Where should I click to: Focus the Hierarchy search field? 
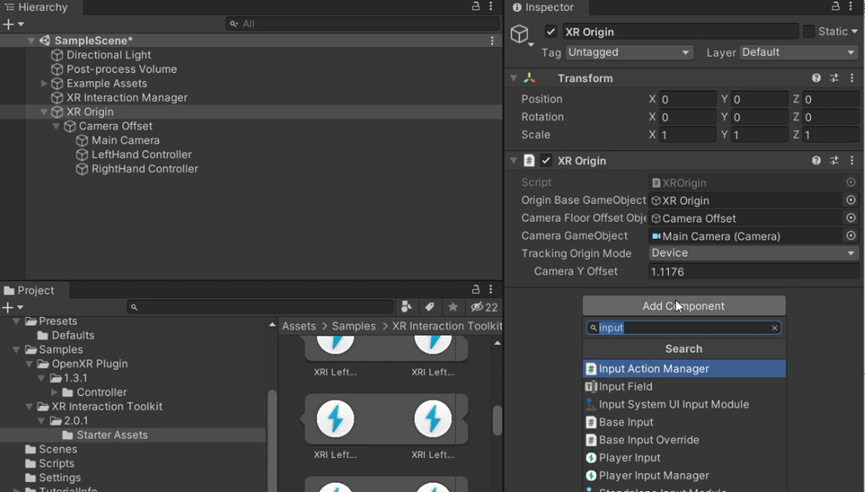point(362,24)
